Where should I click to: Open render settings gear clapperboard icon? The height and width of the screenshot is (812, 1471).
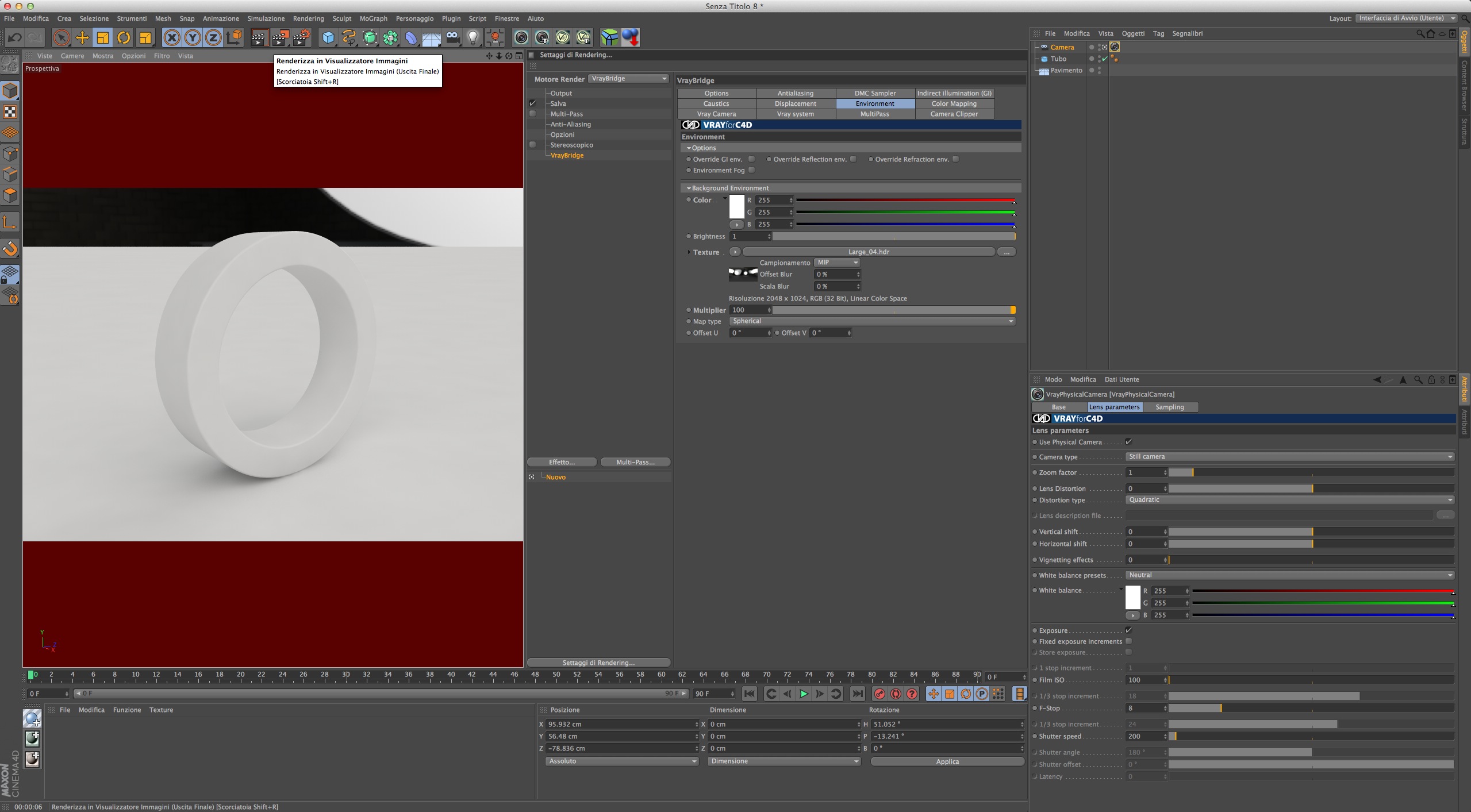[x=301, y=38]
